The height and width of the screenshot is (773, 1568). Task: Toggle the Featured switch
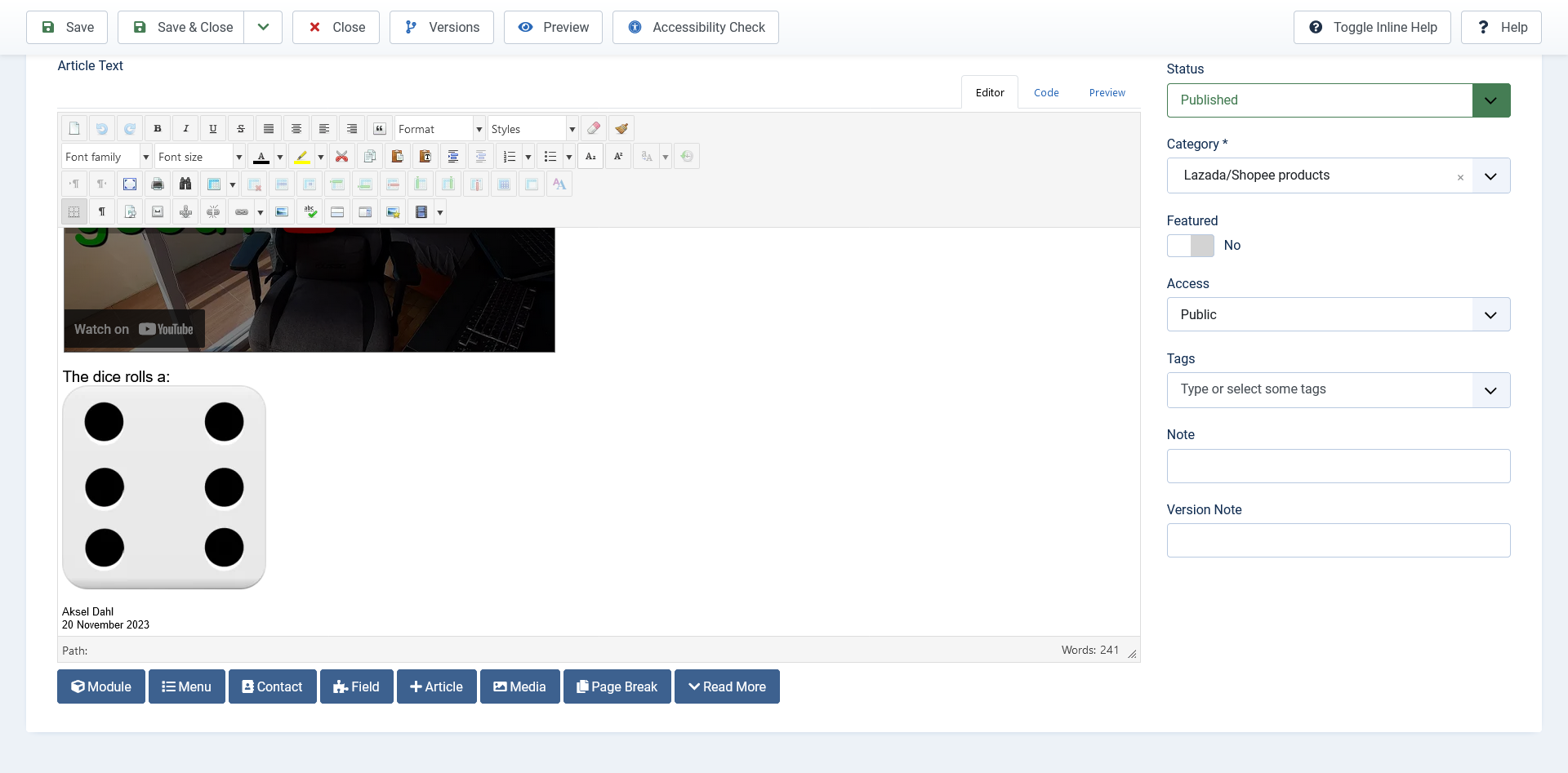pos(1190,246)
